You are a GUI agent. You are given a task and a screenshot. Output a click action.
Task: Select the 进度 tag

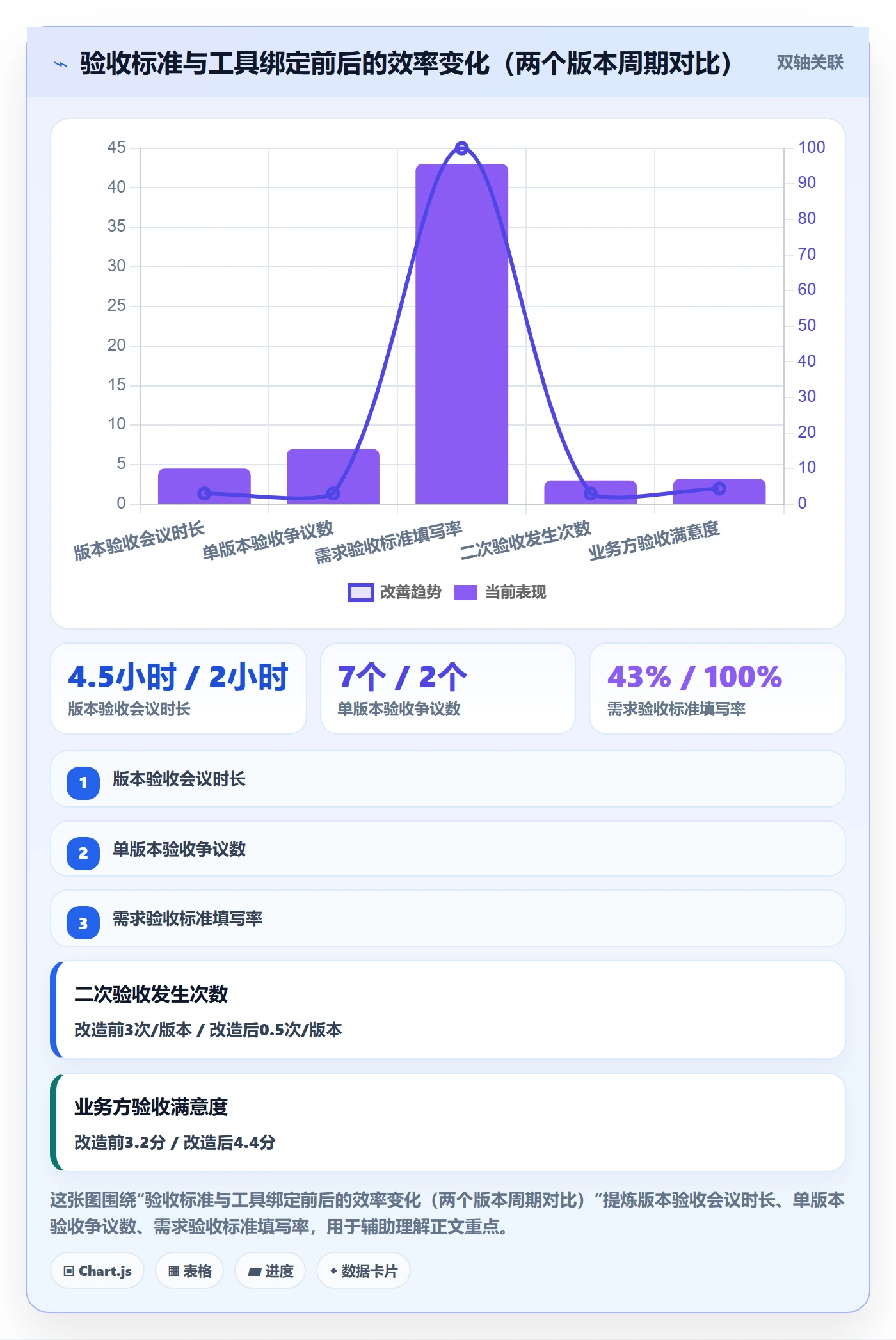pos(270,1271)
